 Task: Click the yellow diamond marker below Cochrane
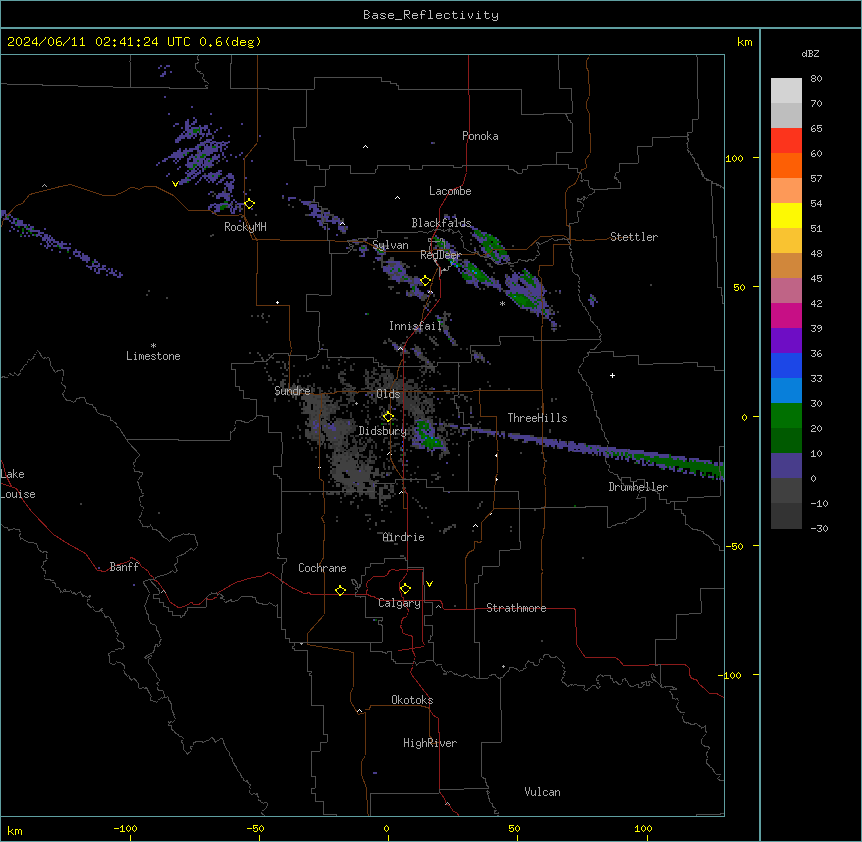click(x=340, y=590)
